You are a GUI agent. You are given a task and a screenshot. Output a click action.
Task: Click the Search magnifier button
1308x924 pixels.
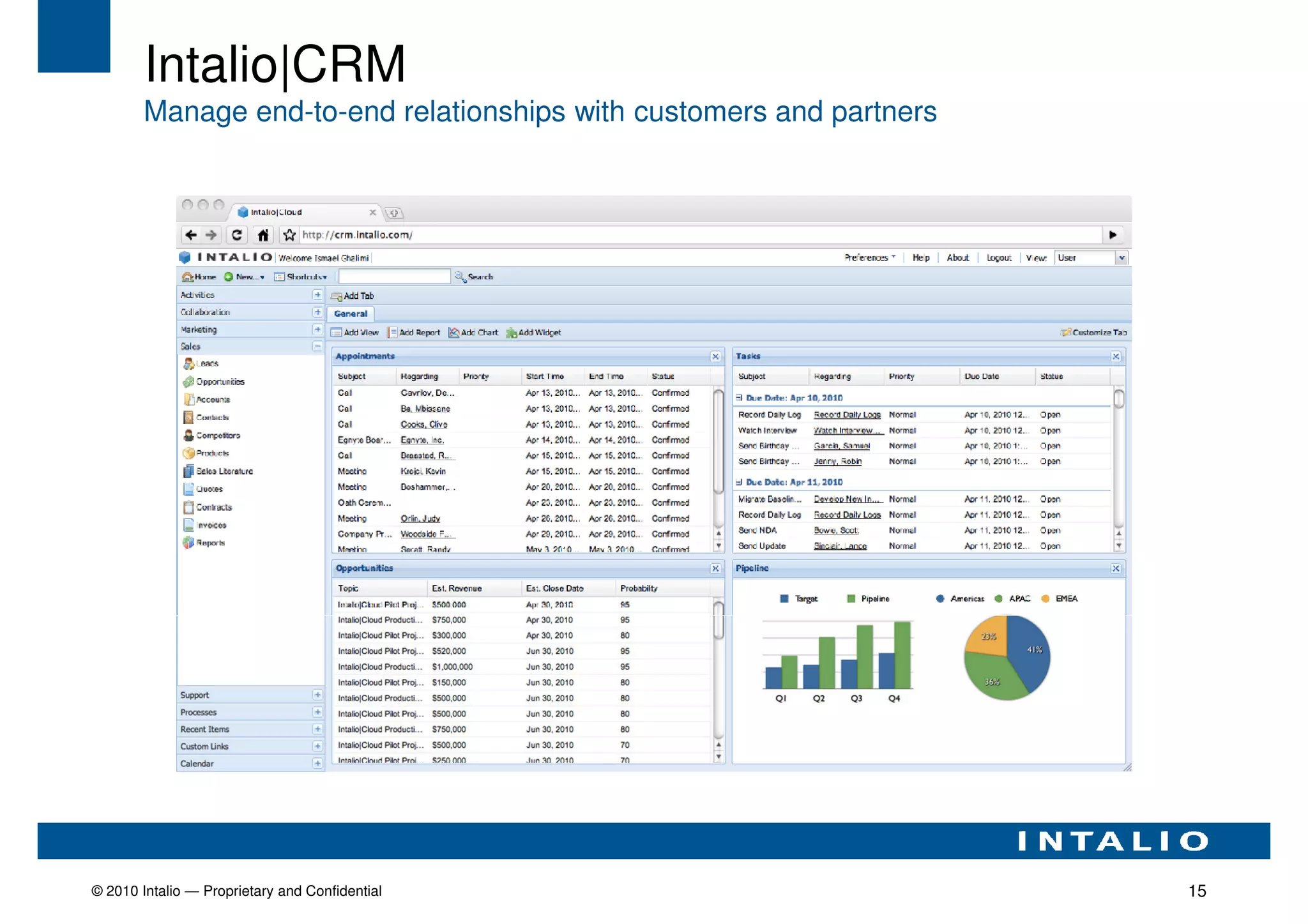click(x=474, y=276)
